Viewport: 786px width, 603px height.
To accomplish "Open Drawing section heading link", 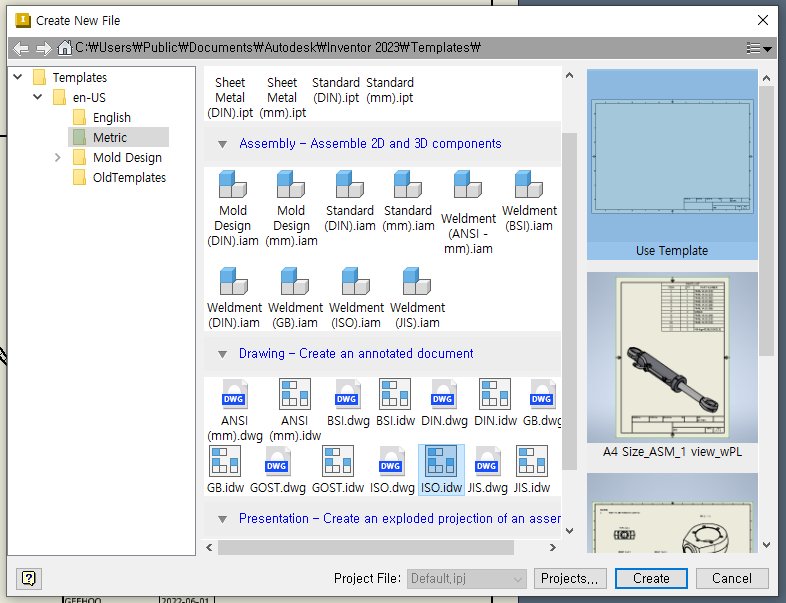I will coord(356,354).
